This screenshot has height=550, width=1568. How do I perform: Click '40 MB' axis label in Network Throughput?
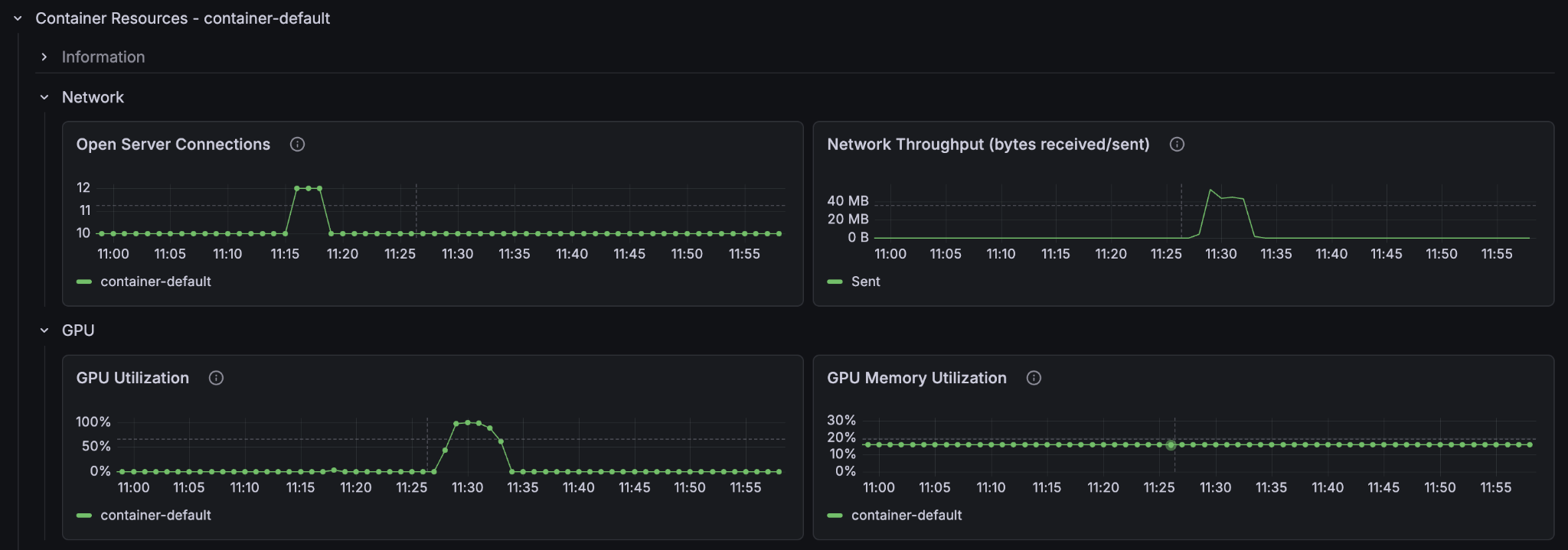[848, 201]
